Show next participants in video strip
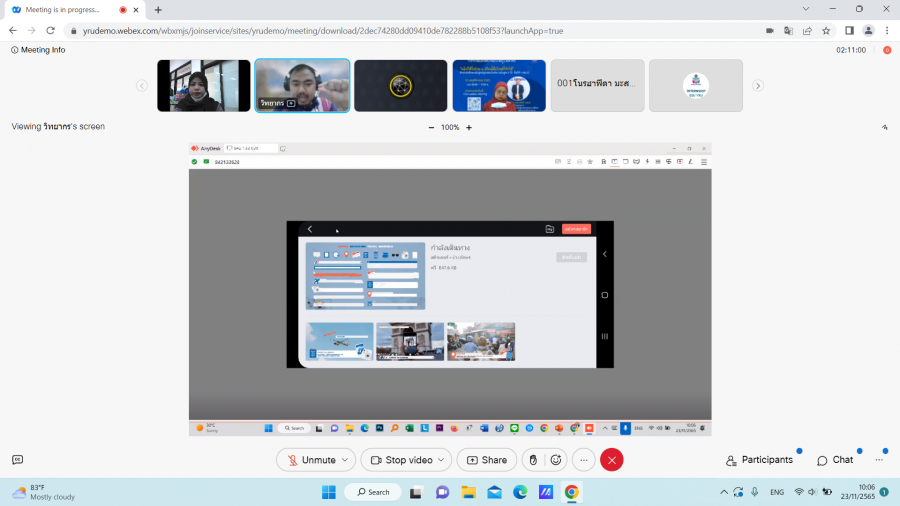Viewport: 900px width, 506px height. point(758,86)
